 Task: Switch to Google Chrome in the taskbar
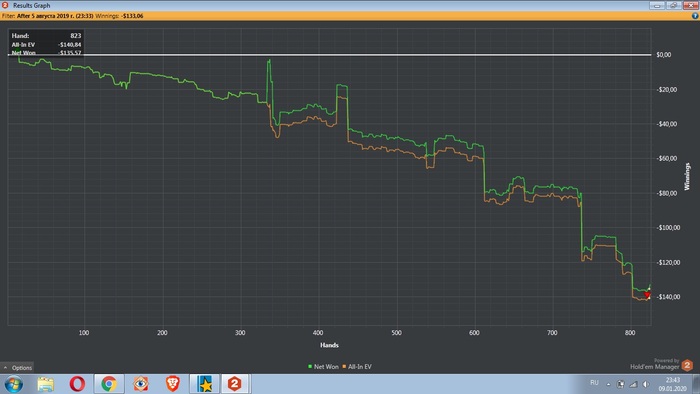click(x=109, y=384)
